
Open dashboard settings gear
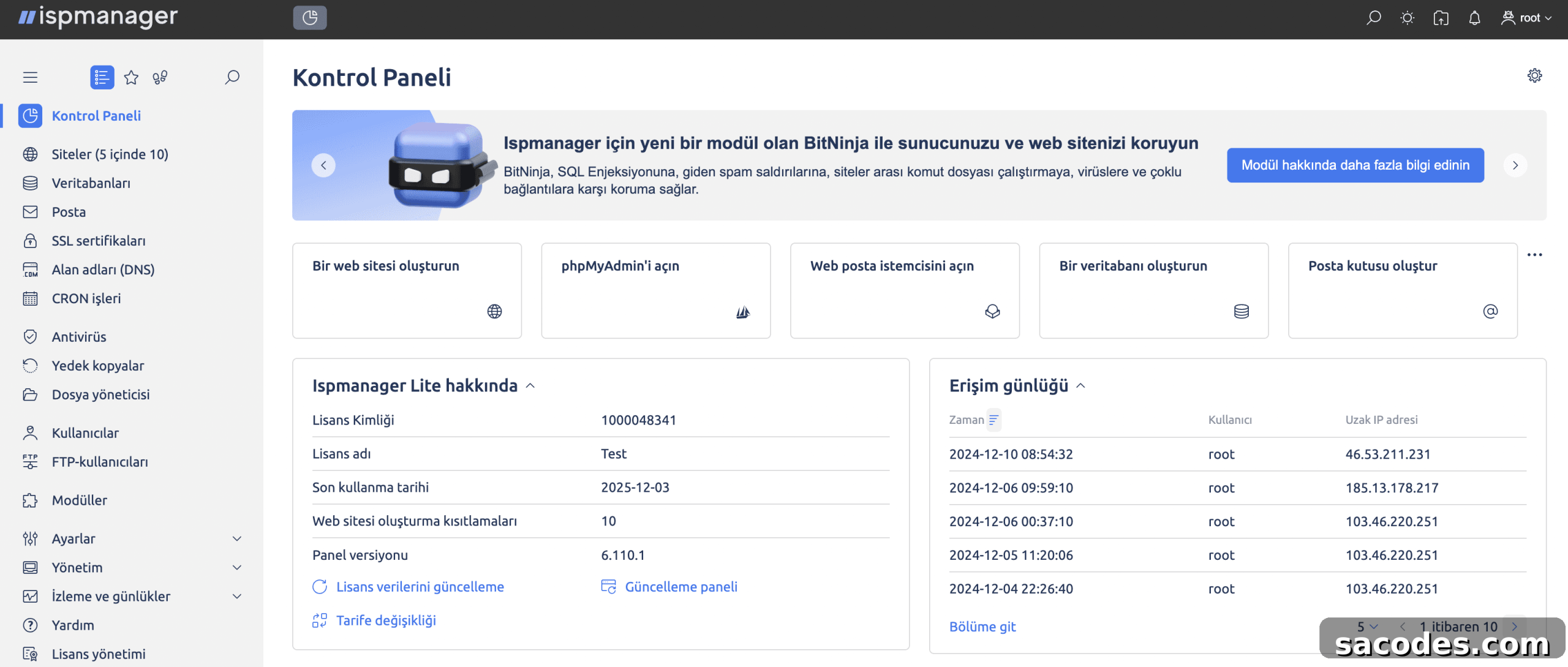pyautogui.click(x=1534, y=76)
